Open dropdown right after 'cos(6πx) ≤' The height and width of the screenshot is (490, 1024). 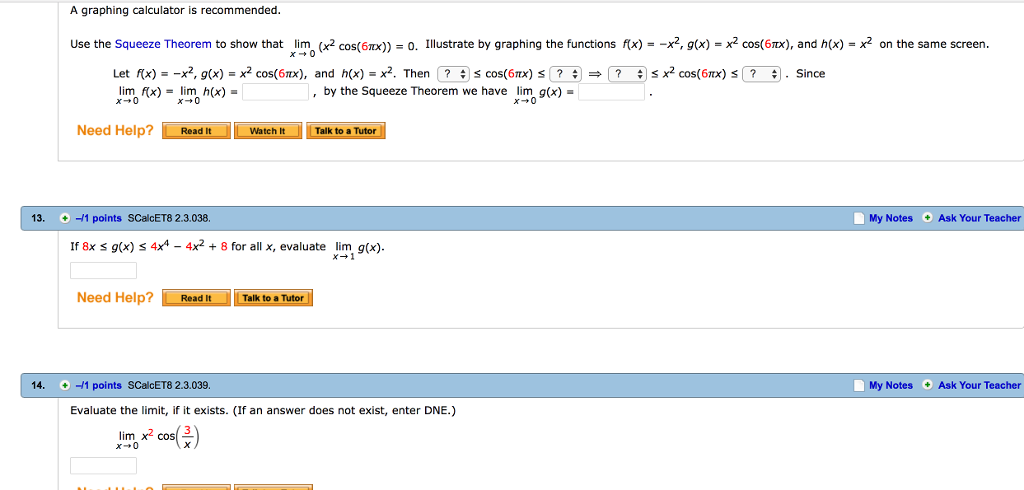tap(566, 74)
